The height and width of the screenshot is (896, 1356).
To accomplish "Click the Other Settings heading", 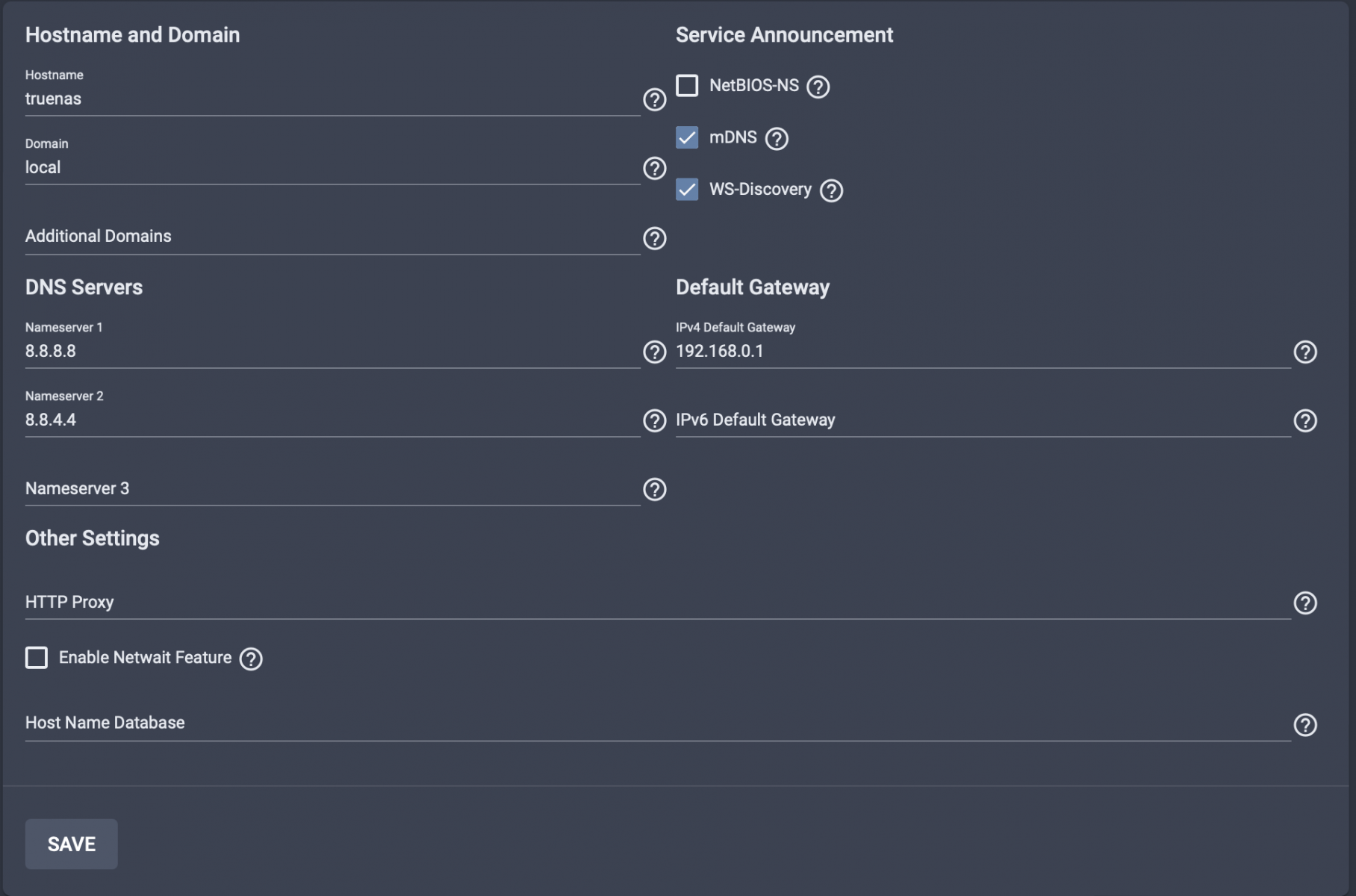I will (93, 538).
